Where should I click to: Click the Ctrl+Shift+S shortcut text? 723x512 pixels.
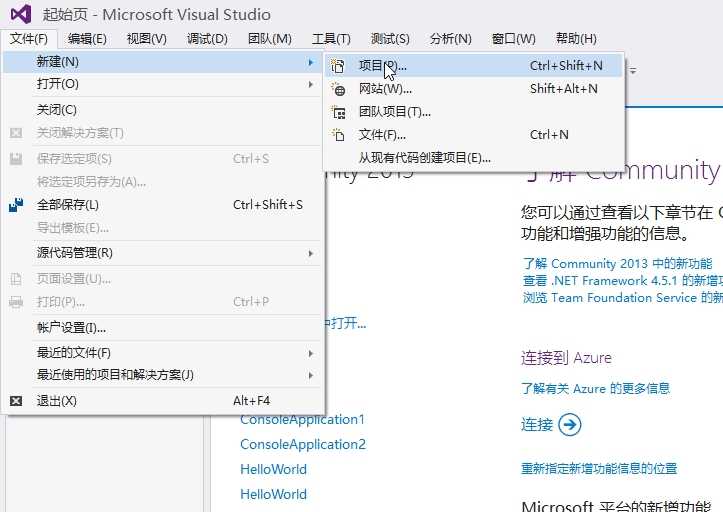[268, 205]
